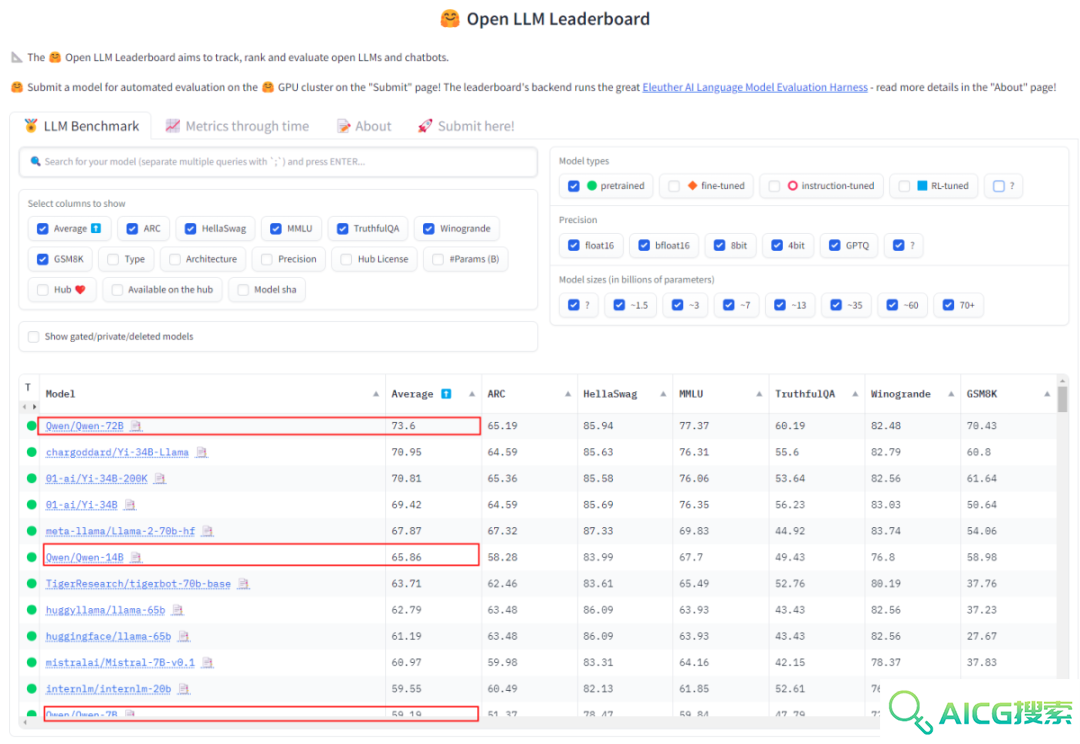Screen dimensions: 1080x744
Task: Sort by Average column using its sort arrow
Action: click(472, 394)
